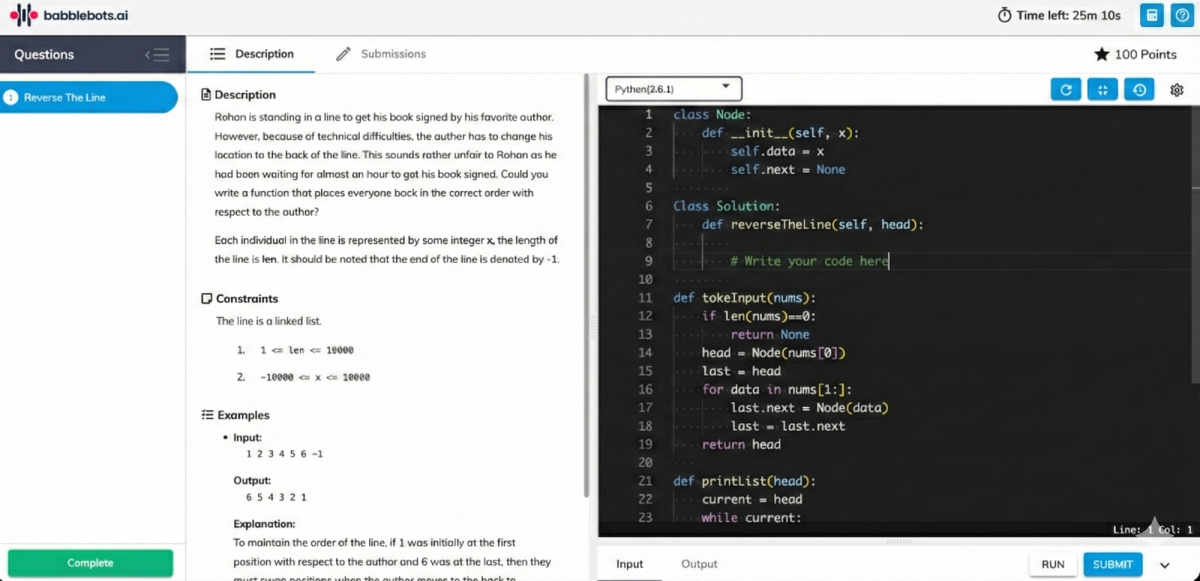Open the Input console tab
The height and width of the screenshot is (581, 1200).
(630, 564)
